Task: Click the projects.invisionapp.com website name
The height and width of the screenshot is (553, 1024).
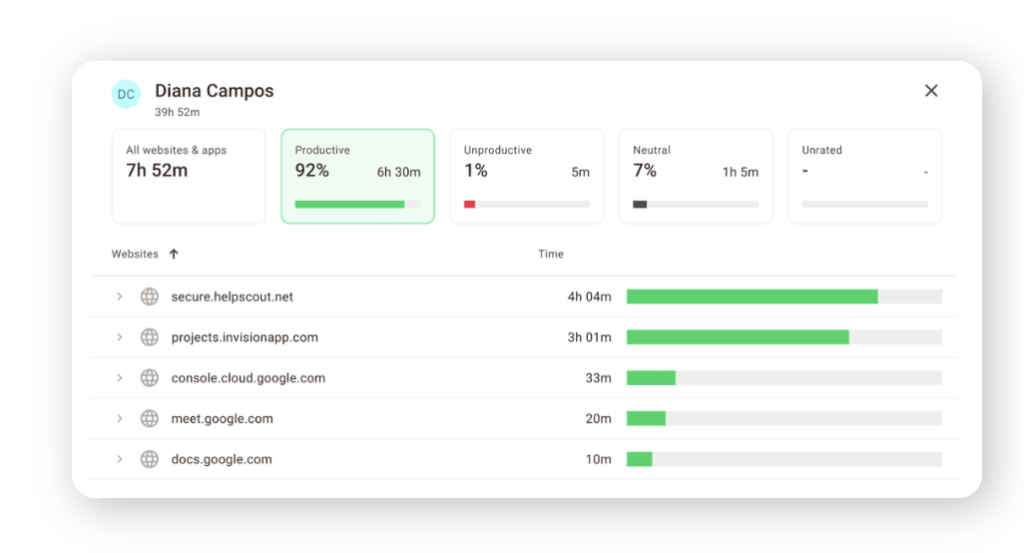Action: (244, 337)
